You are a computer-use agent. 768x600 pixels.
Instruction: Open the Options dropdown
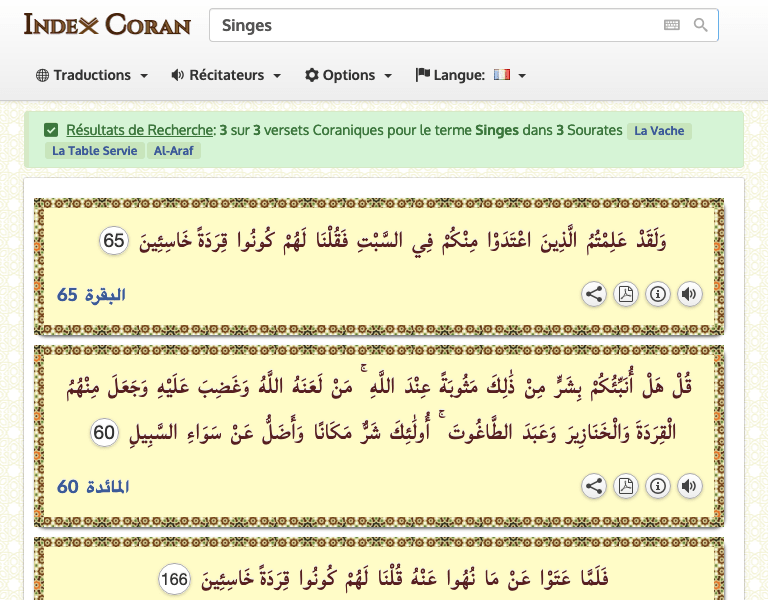pos(348,75)
